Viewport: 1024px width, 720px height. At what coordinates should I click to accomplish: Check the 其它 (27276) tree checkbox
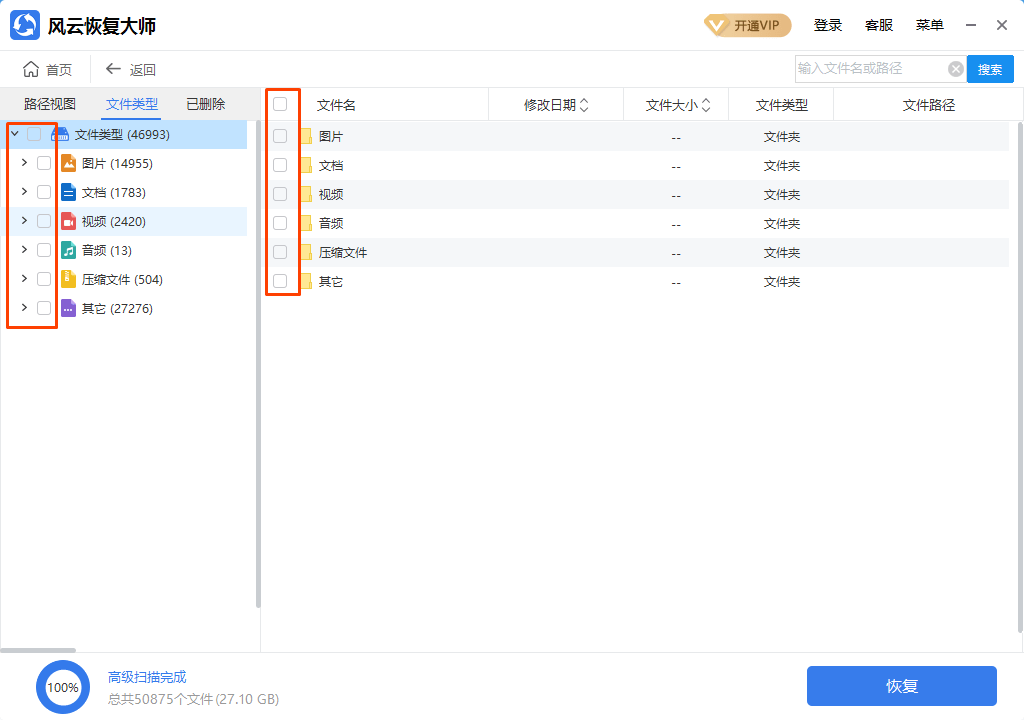[44, 308]
